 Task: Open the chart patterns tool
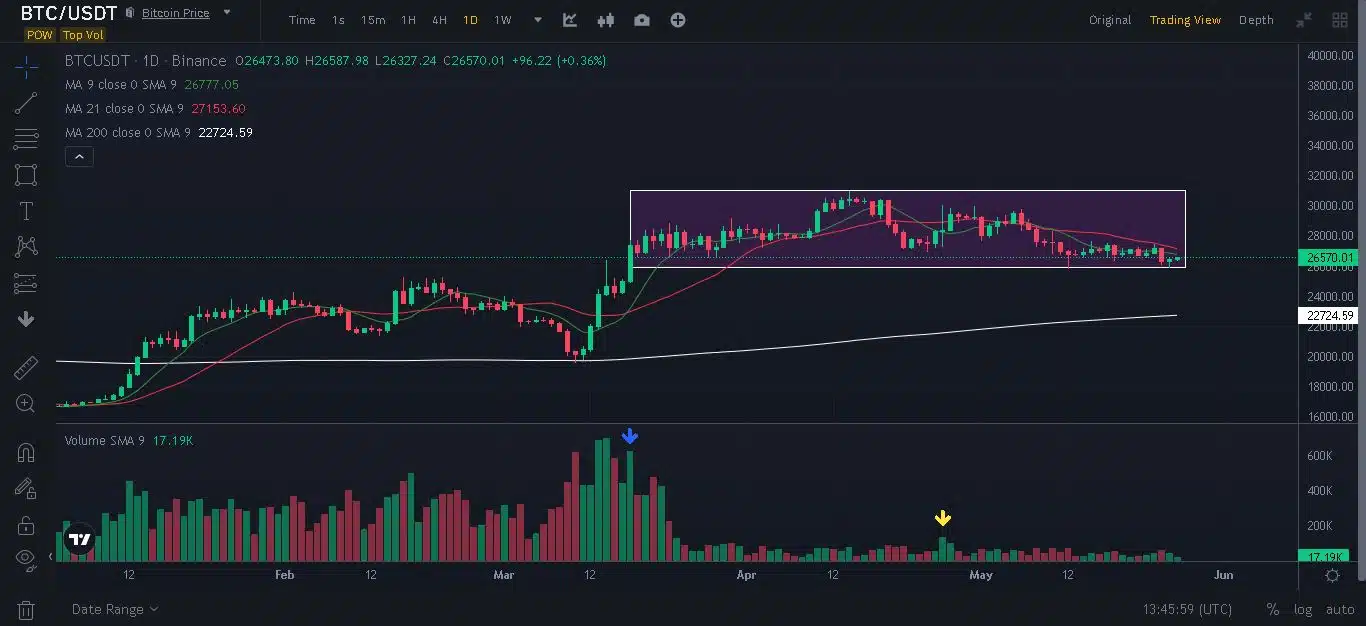(26, 246)
